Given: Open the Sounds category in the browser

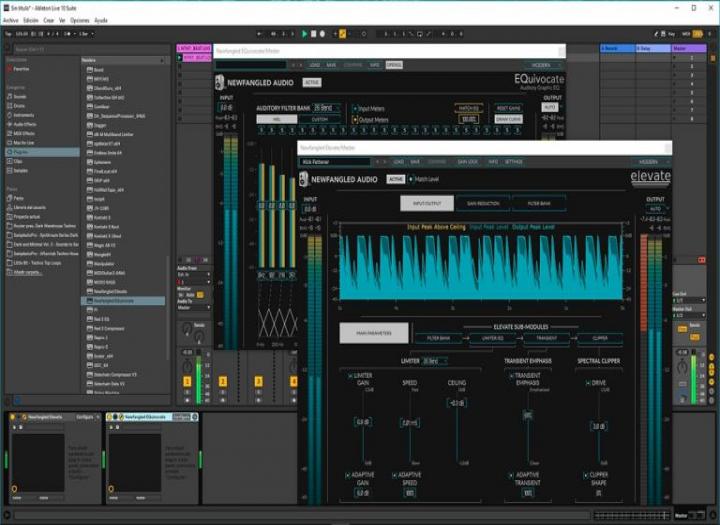Looking at the screenshot, I should point(20,96).
